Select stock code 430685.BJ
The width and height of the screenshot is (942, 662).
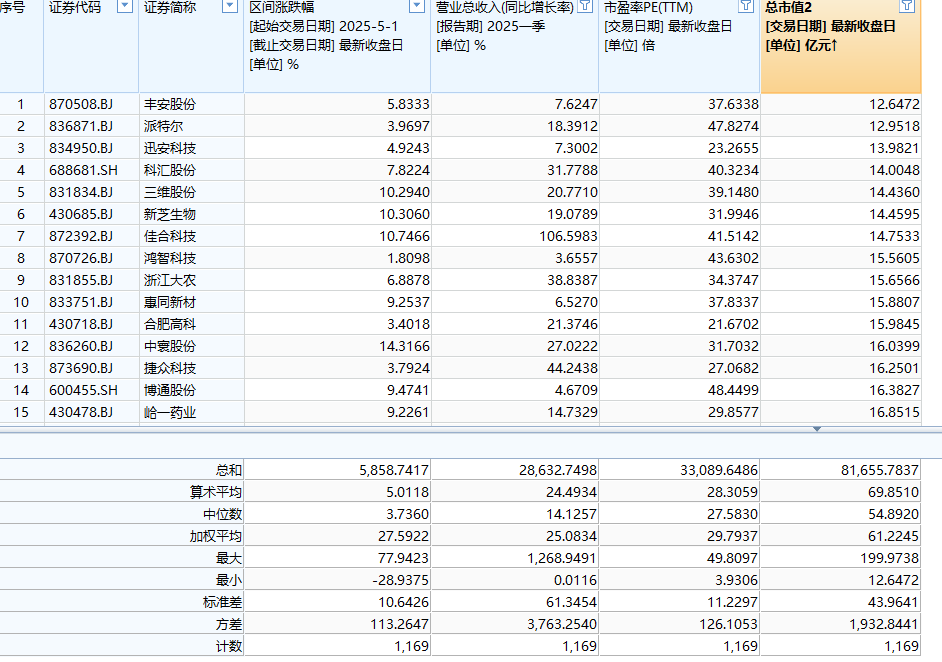click(x=81, y=214)
